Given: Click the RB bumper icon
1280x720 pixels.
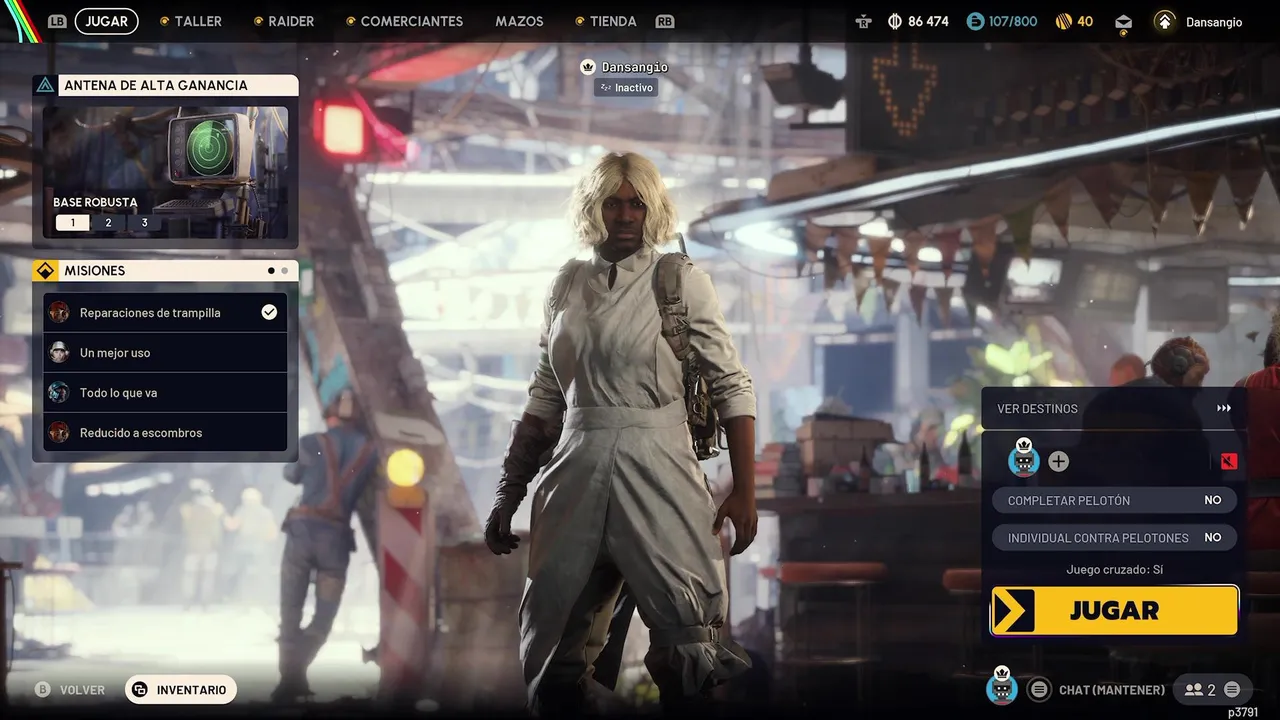Looking at the screenshot, I should click(x=664, y=21).
